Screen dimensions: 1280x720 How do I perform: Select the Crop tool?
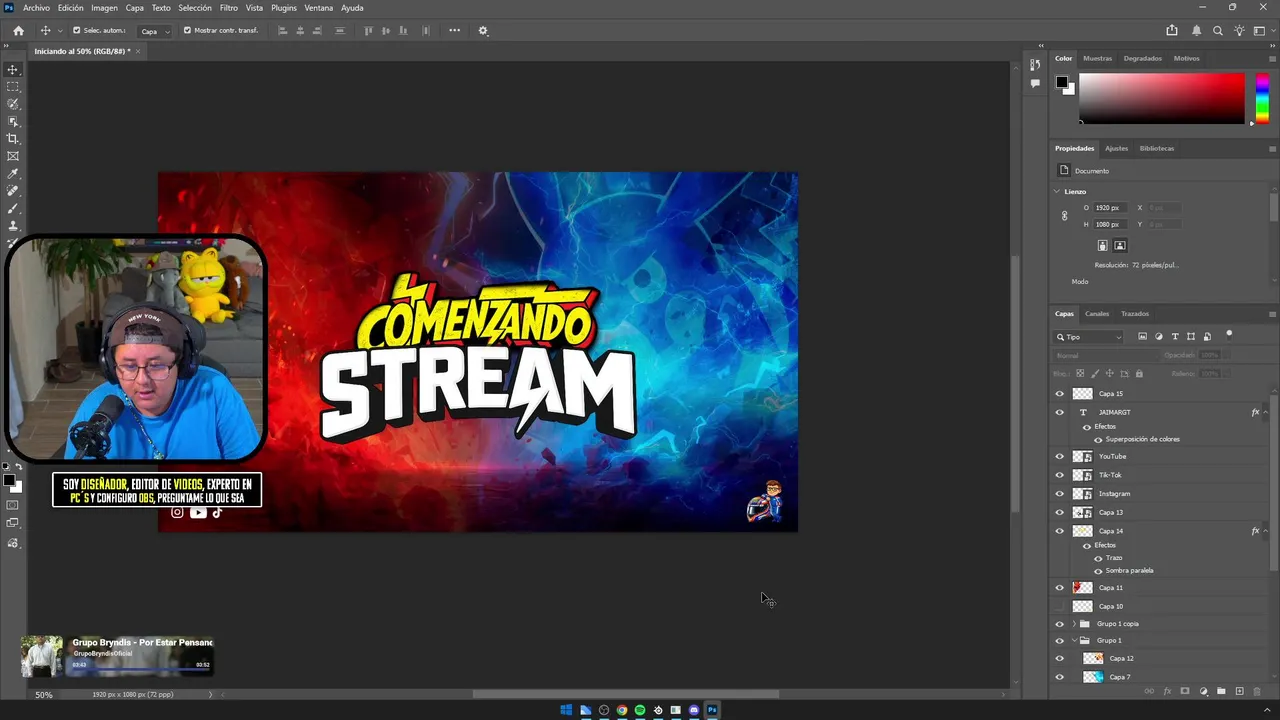(13, 138)
